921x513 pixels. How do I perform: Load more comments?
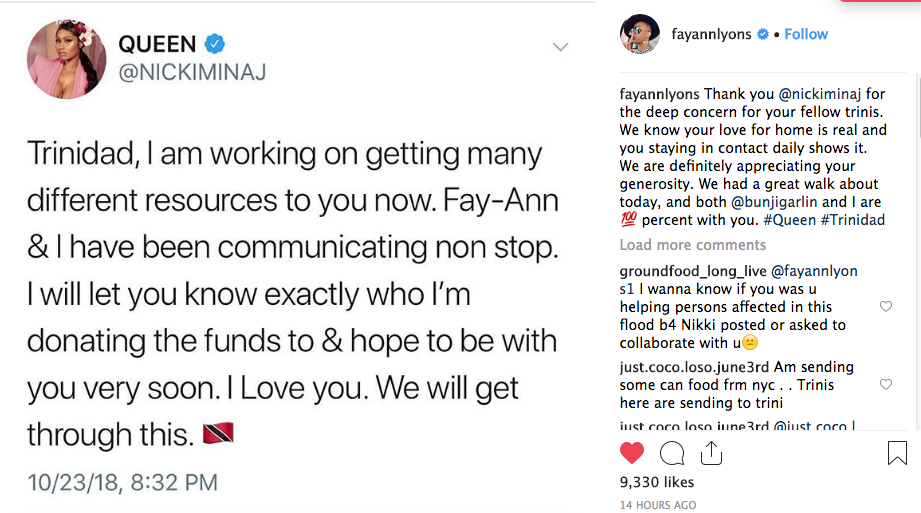692,245
